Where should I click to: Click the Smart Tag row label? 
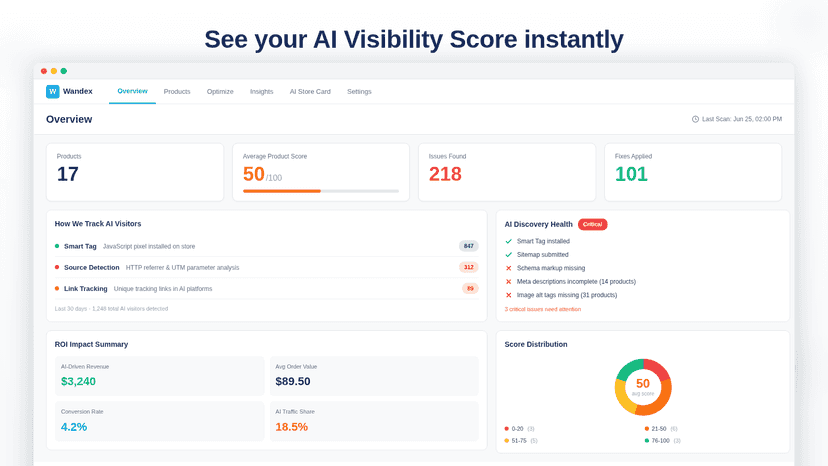(x=80, y=246)
